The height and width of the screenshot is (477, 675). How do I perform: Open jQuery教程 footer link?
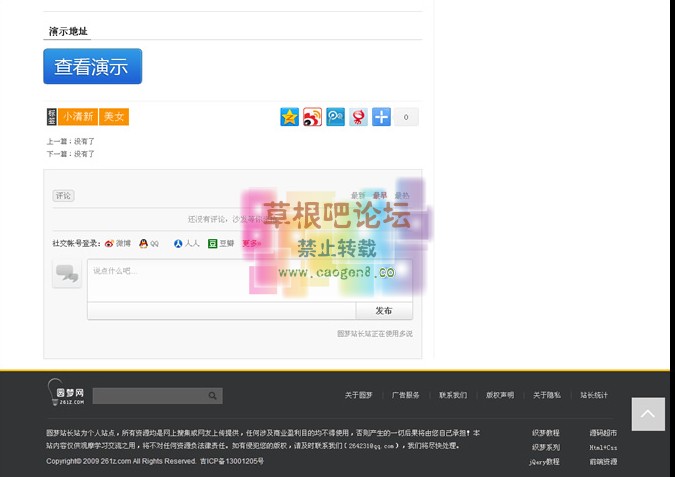coord(544,462)
